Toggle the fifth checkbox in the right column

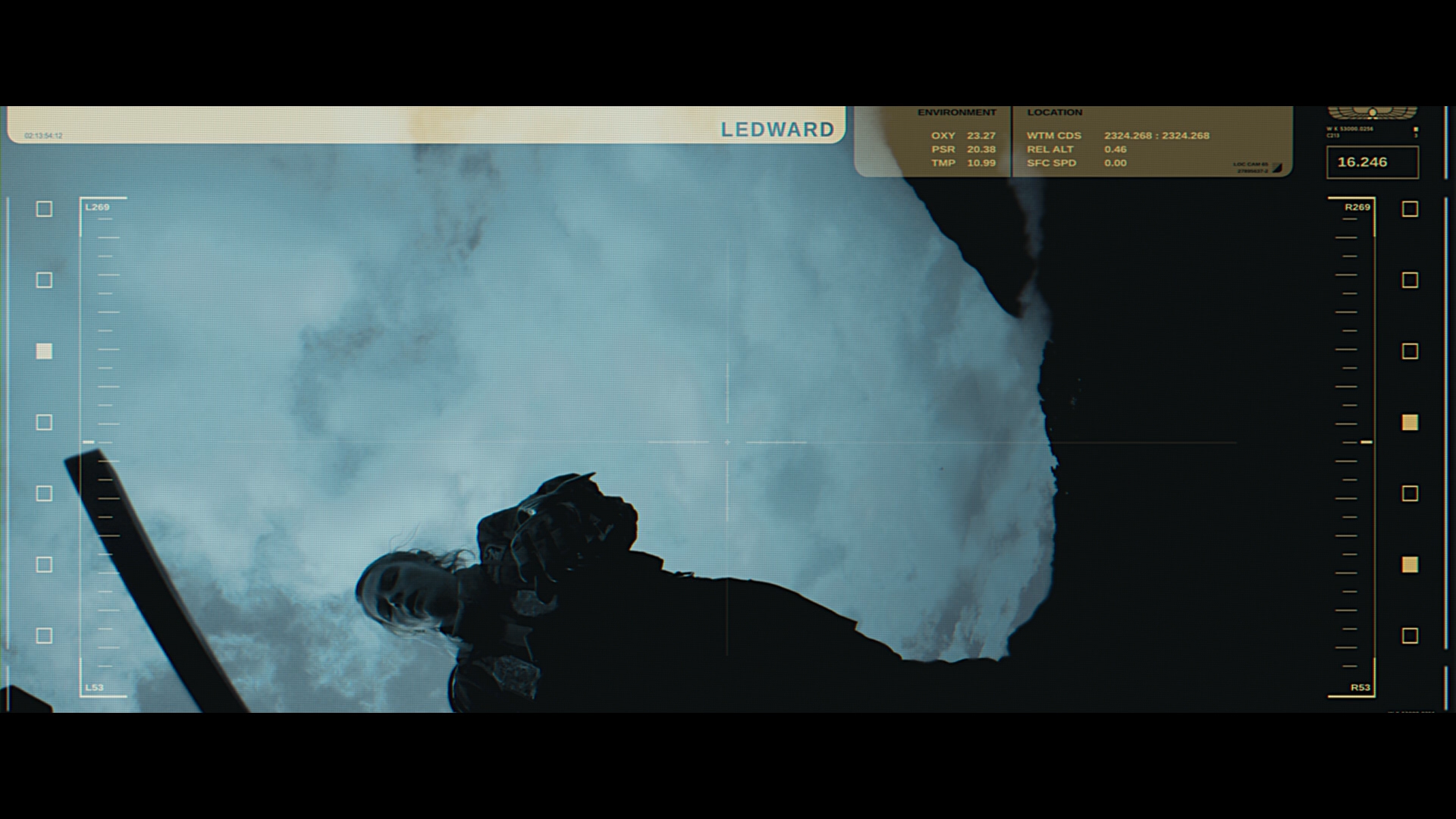tap(1410, 494)
